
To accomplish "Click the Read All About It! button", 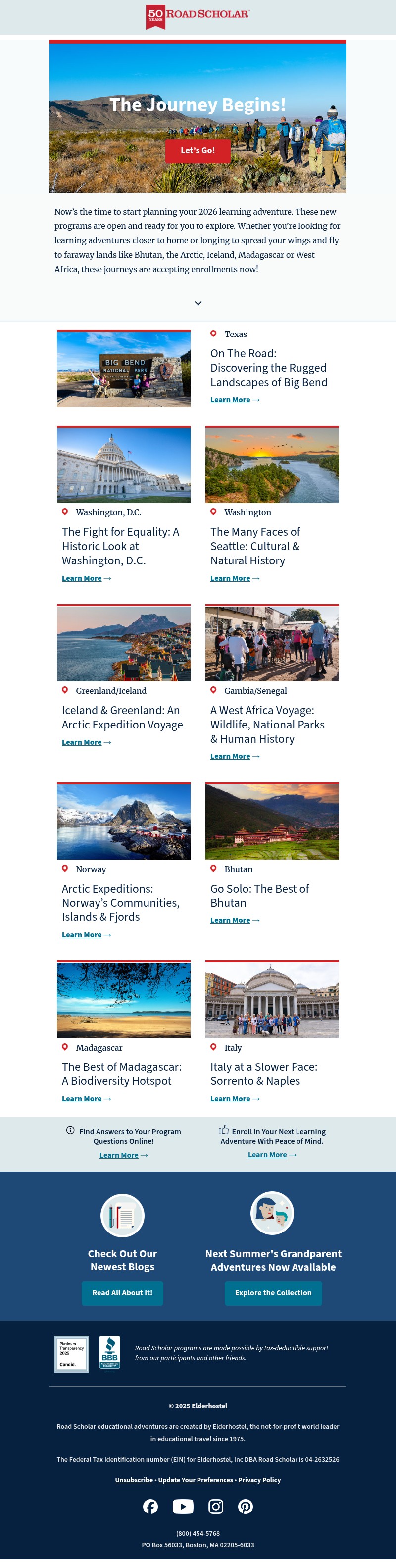I will 122,1293.
